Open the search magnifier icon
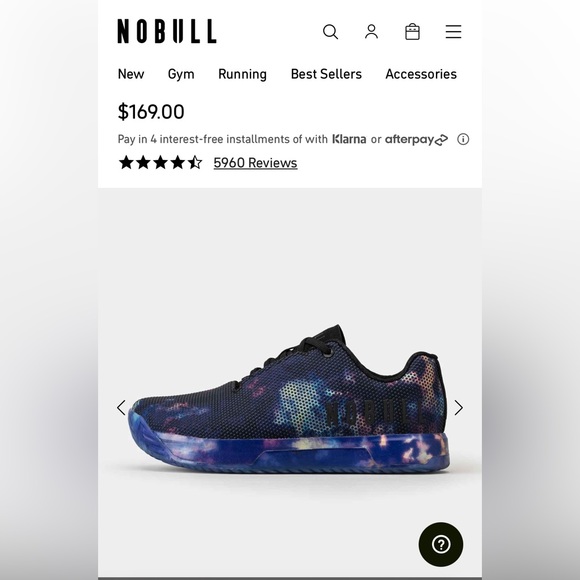580x580 pixels. click(x=330, y=32)
